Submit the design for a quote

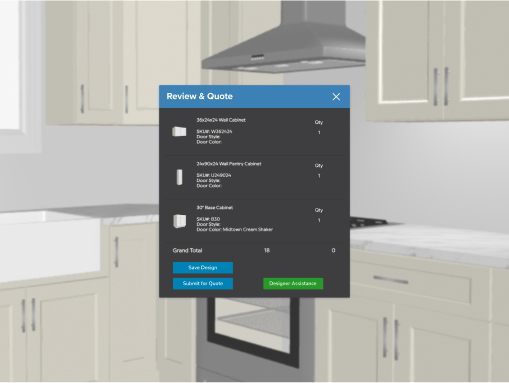point(203,283)
